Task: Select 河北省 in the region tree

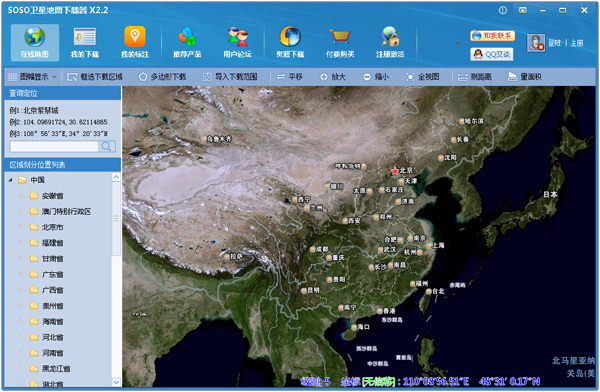Action: 52,337
